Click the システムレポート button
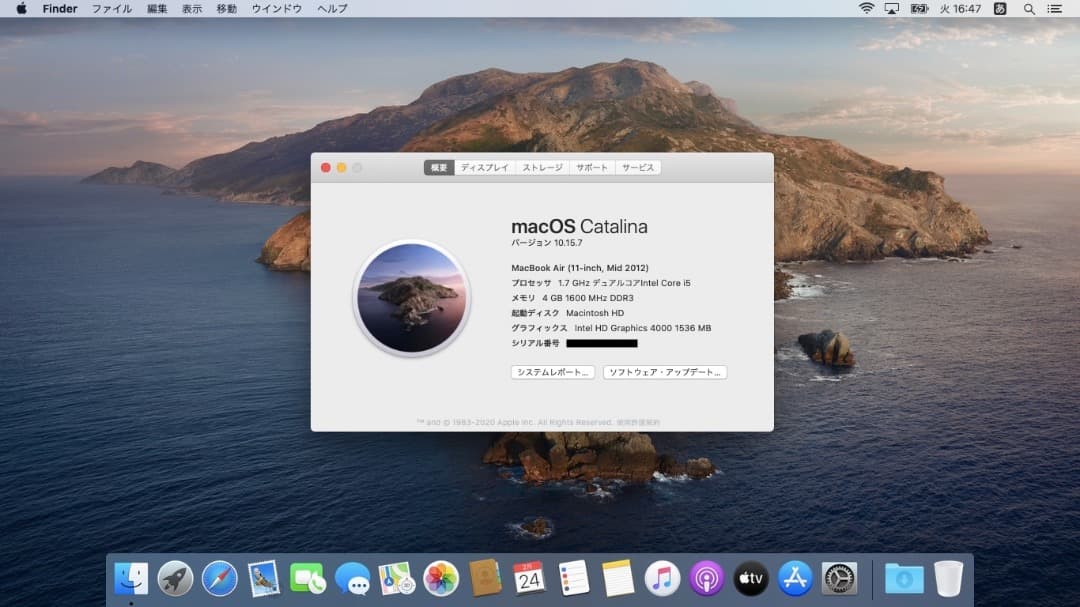The width and height of the screenshot is (1080, 607). 552,373
